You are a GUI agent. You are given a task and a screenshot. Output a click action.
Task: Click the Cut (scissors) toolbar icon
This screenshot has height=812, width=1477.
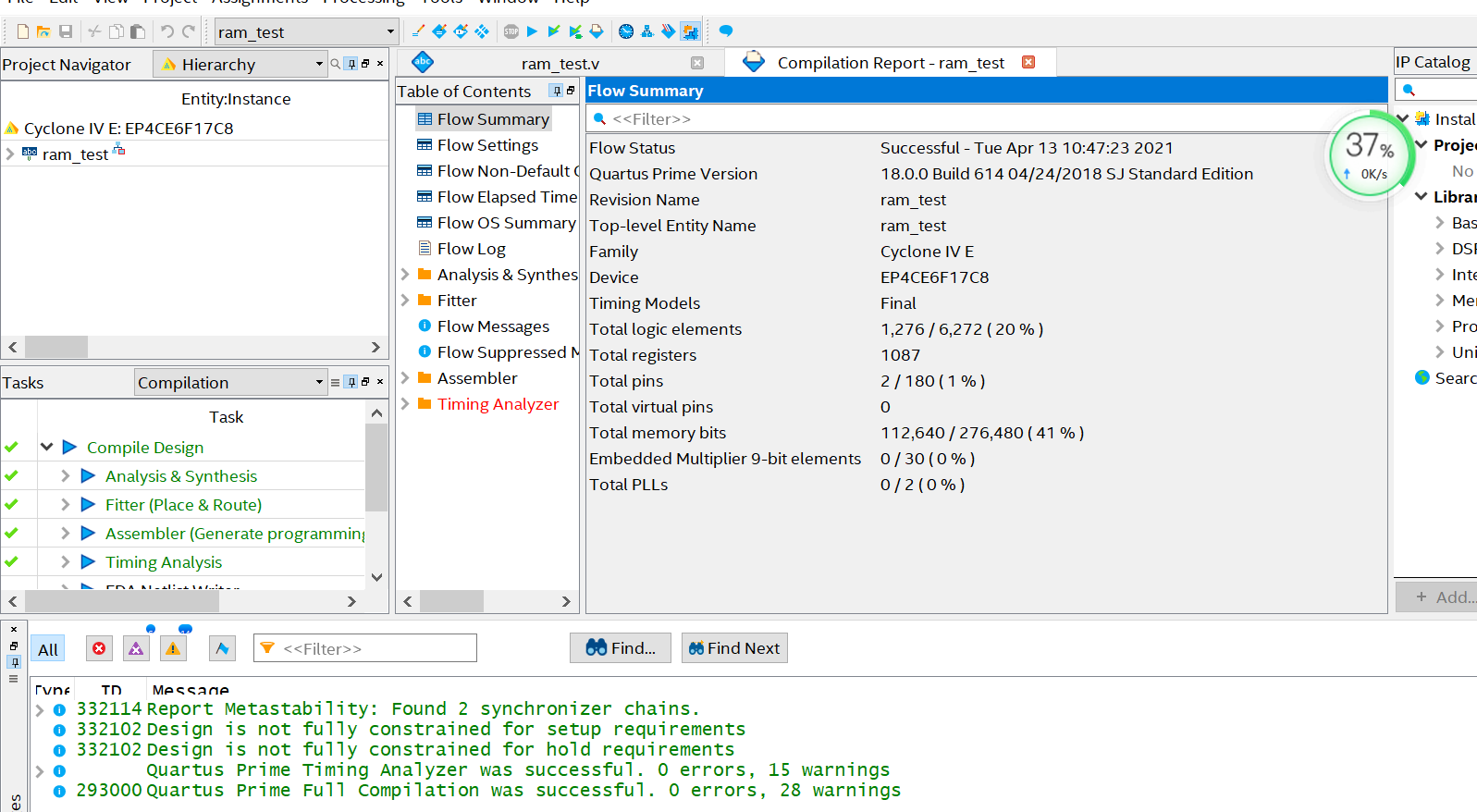point(94,31)
